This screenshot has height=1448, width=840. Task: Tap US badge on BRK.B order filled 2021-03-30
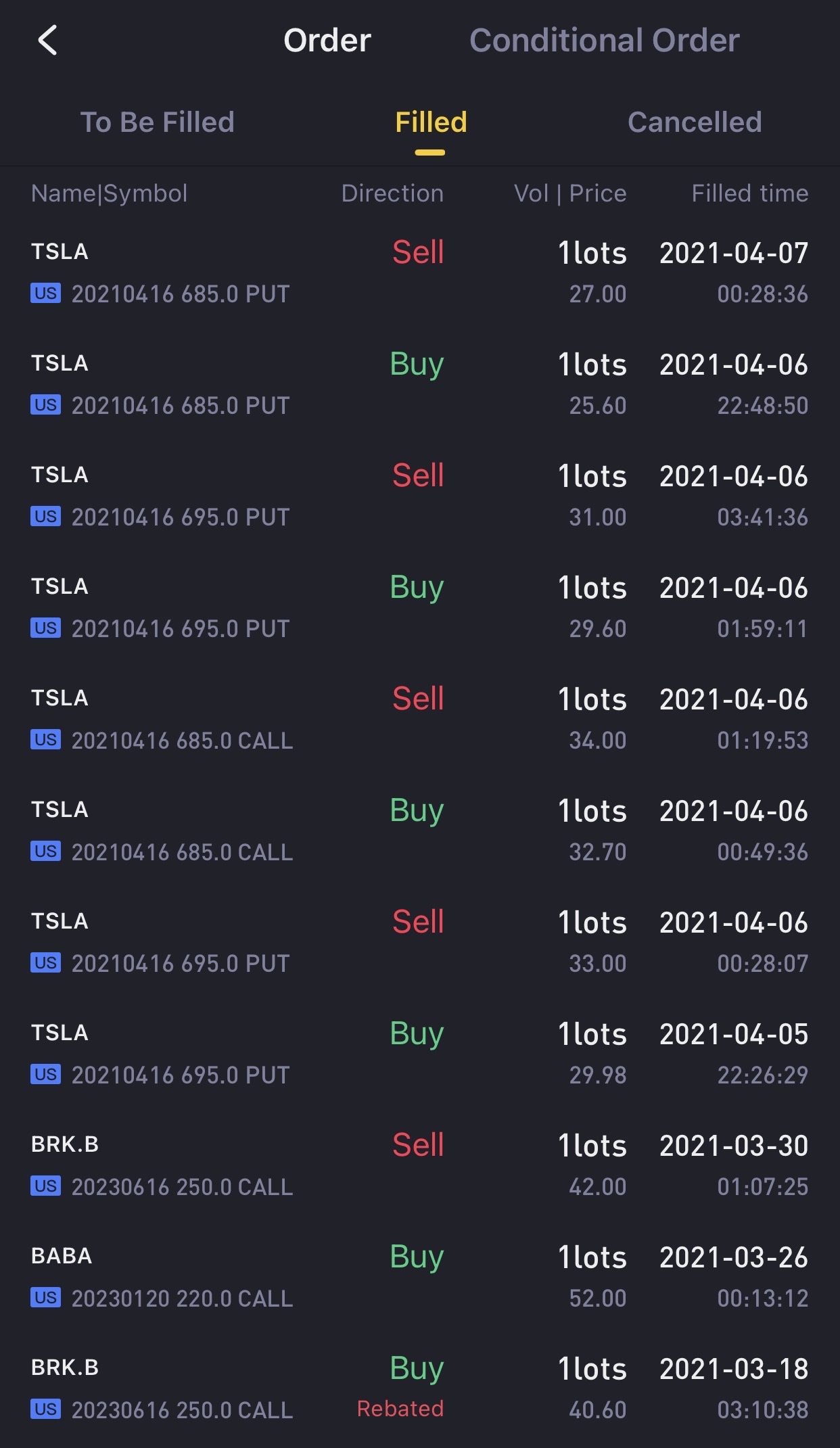[45, 1186]
